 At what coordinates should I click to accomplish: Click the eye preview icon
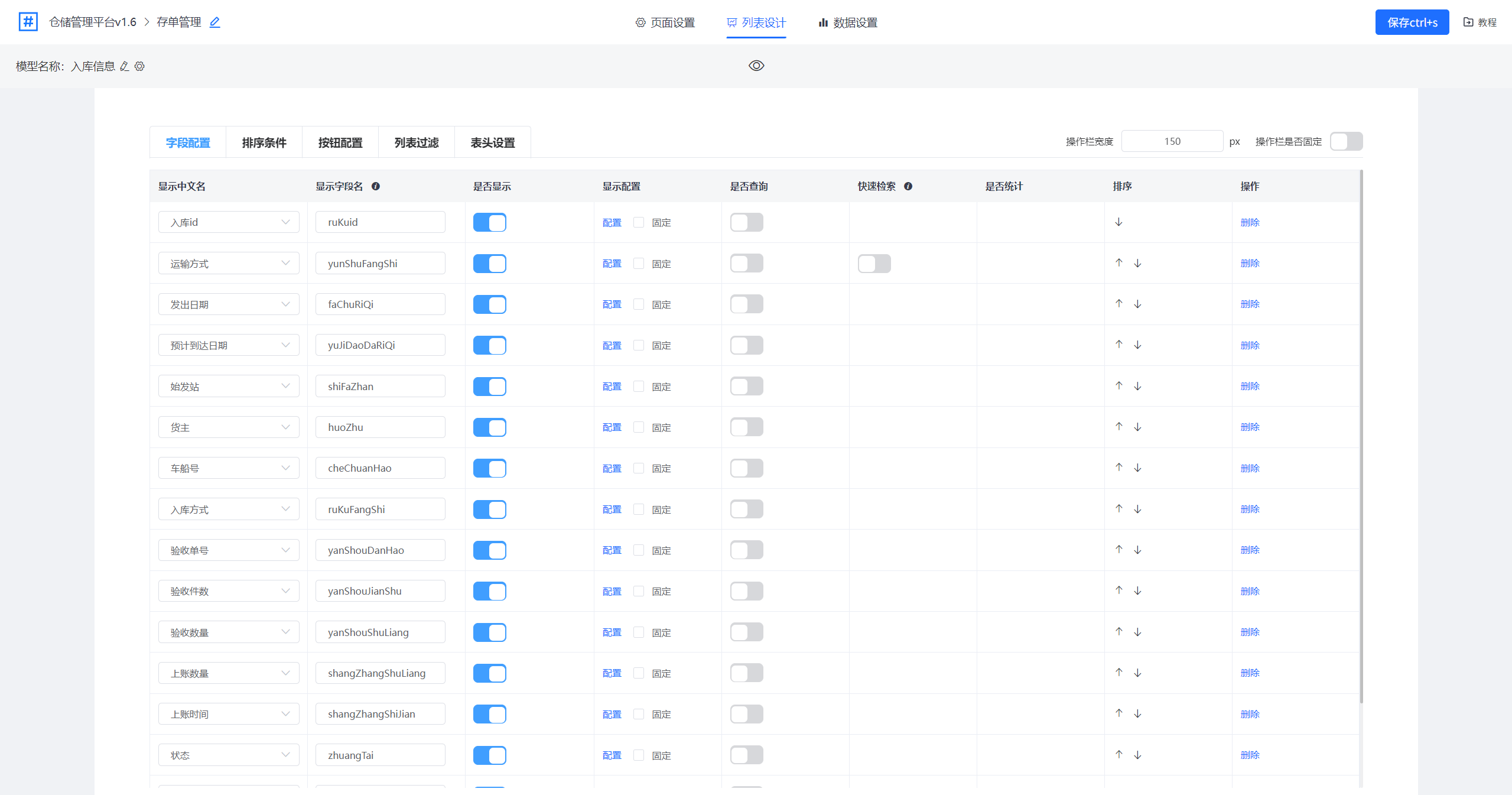(x=756, y=66)
